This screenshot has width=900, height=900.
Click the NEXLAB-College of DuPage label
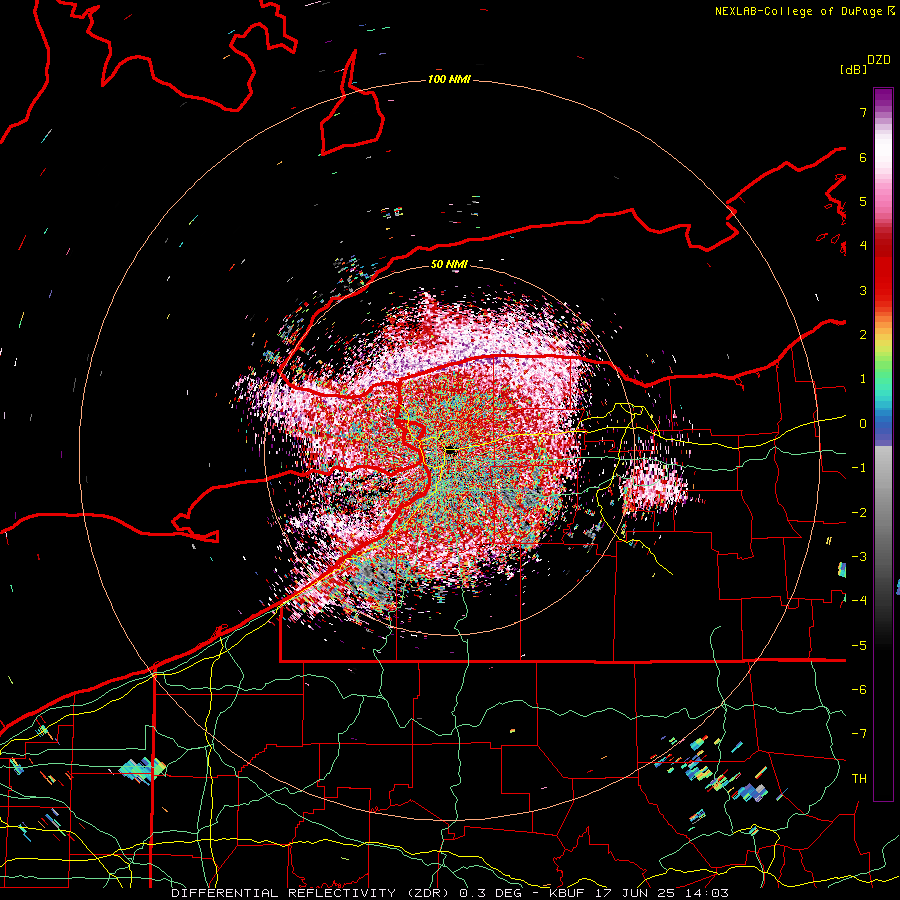[x=798, y=11]
